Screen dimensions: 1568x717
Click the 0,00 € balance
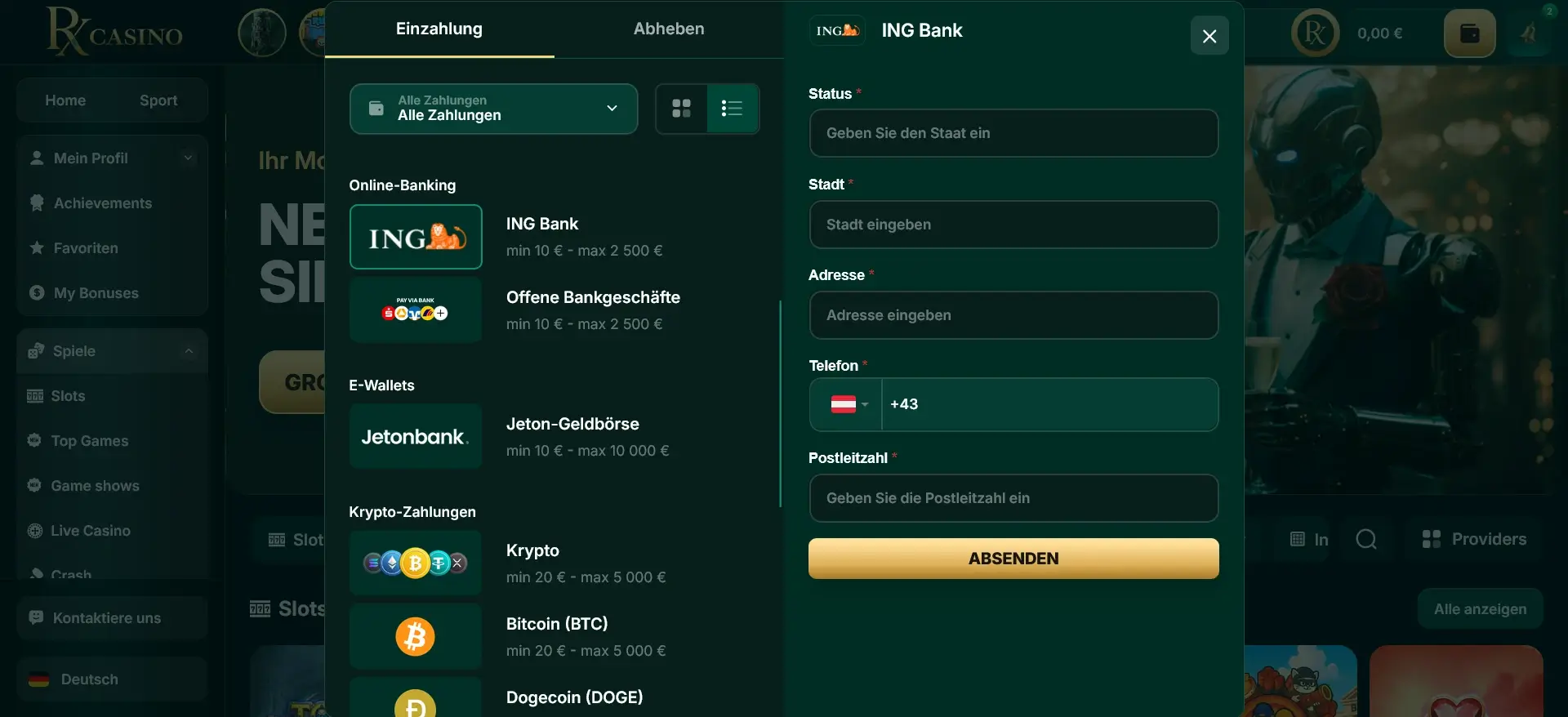pyautogui.click(x=1379, y=33)
